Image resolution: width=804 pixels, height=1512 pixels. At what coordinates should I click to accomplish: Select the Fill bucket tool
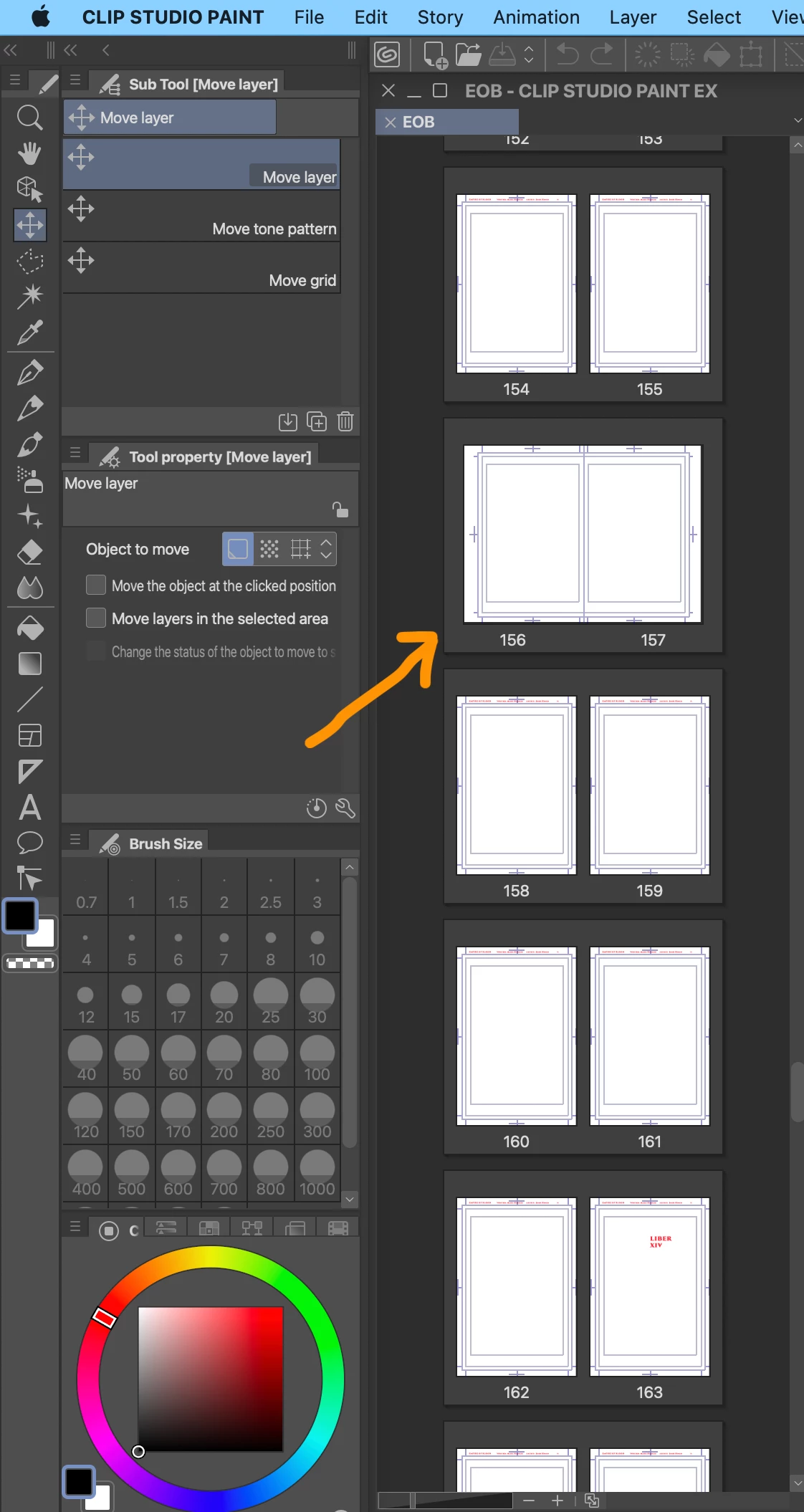pos(29,628)
